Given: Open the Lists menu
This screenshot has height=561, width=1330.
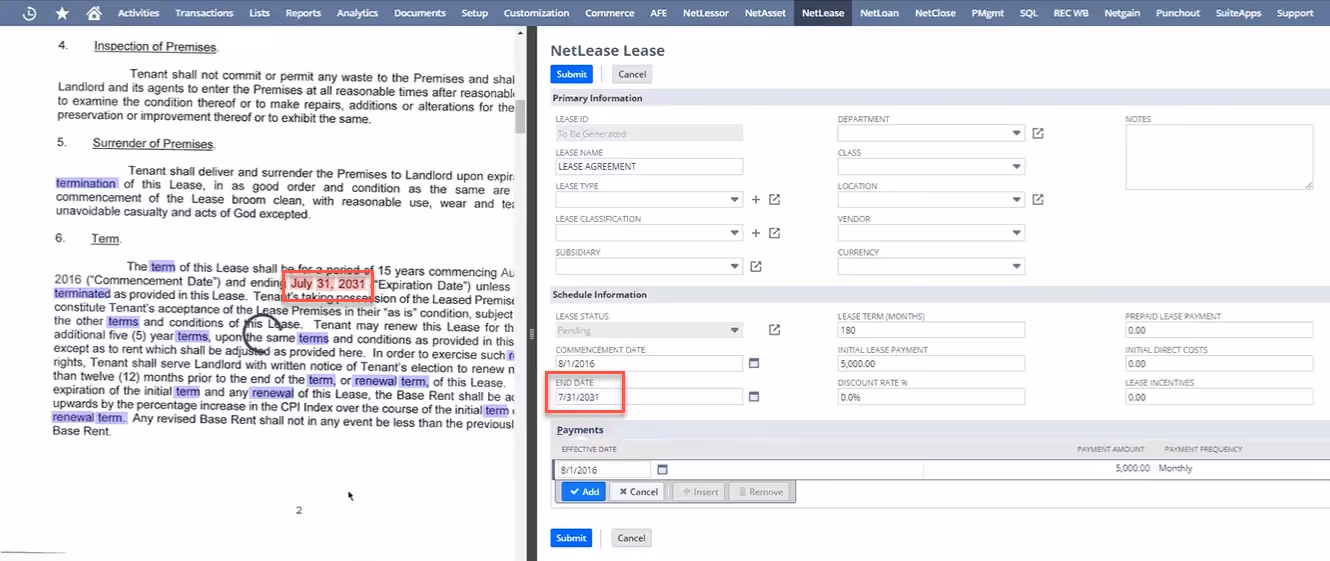Looking at the screenshot, I should (x=260, y=13).
